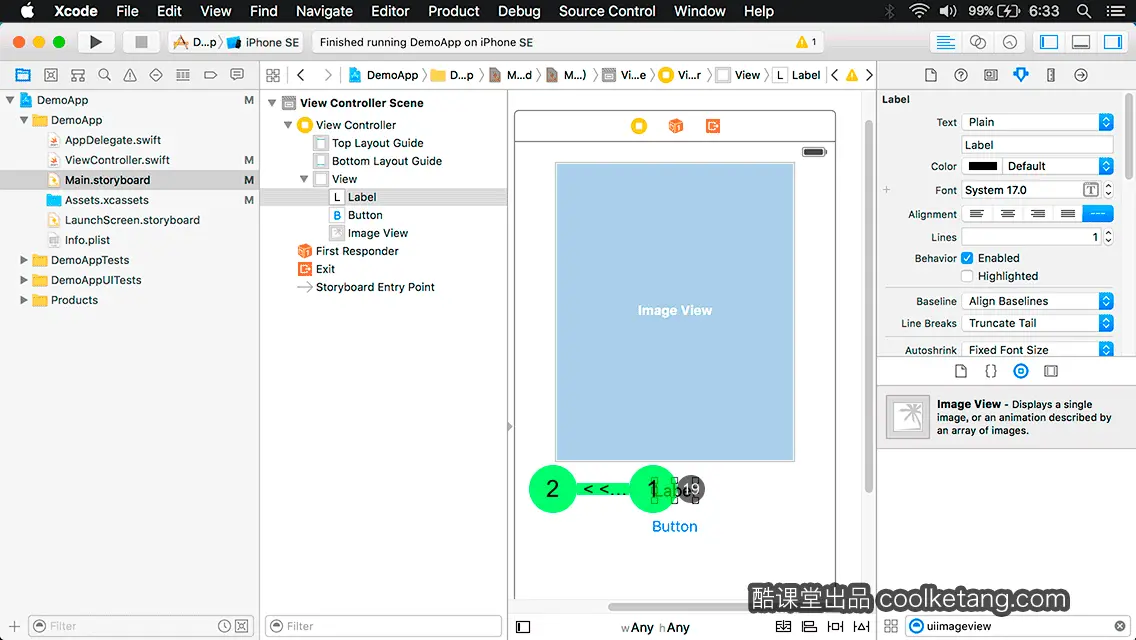The height and width of the screenshot is (640, 1136).
Task: Open the Report navigator
Action: coord(237,75)
